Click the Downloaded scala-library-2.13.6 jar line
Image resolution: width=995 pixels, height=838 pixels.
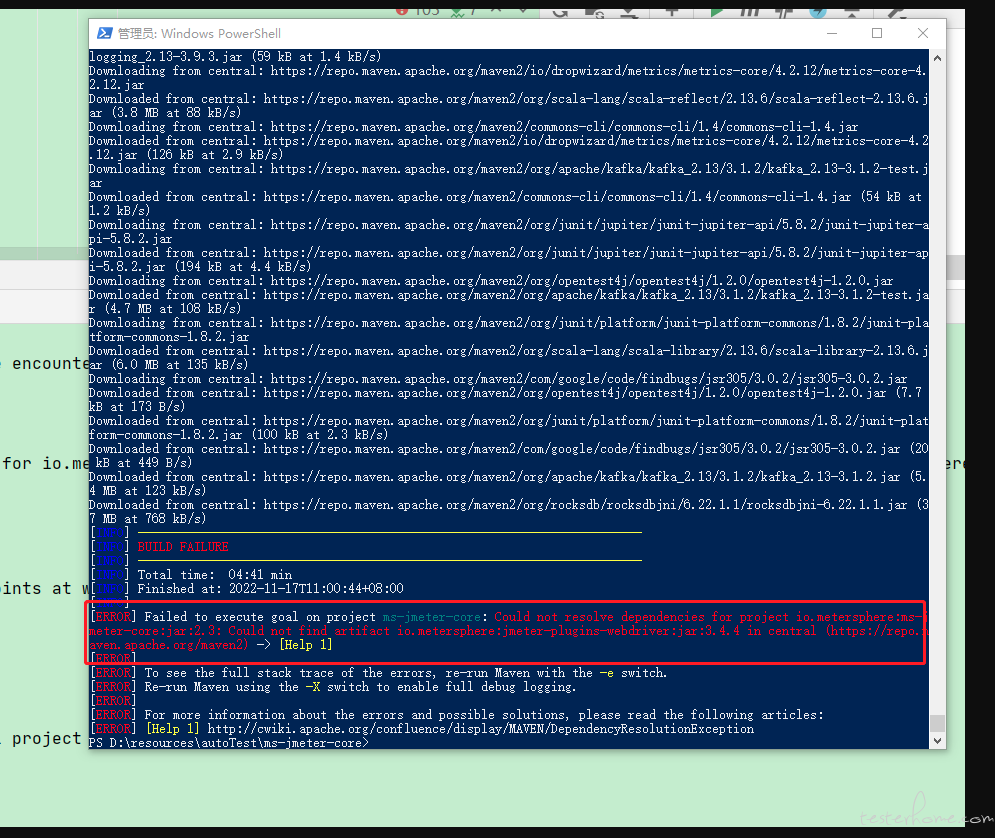tap(508, 358)
